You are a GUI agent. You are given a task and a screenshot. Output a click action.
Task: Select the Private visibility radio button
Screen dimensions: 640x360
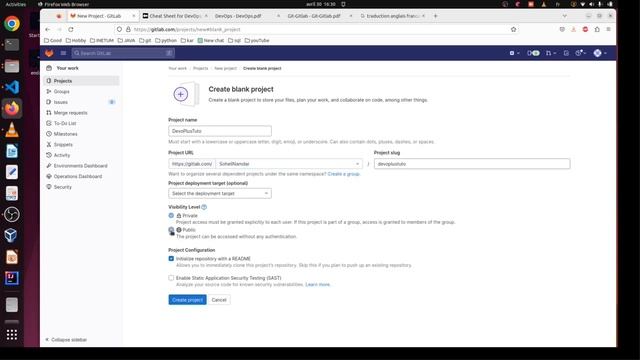pos(171,216)
